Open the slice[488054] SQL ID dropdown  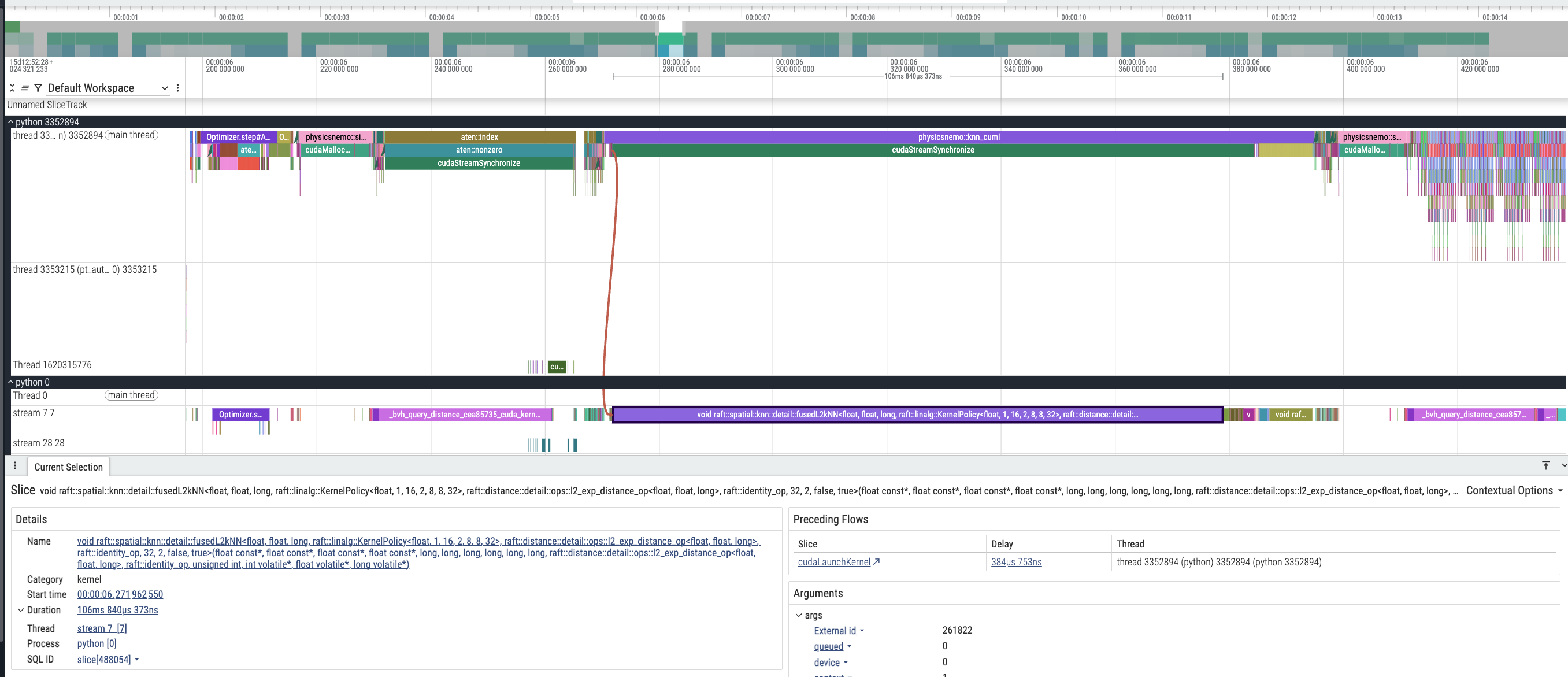coord(137,659)
